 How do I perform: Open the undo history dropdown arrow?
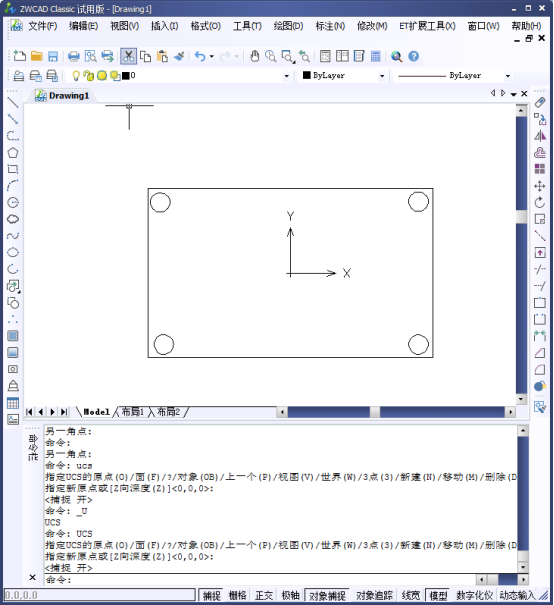click(x=212, y=56)
